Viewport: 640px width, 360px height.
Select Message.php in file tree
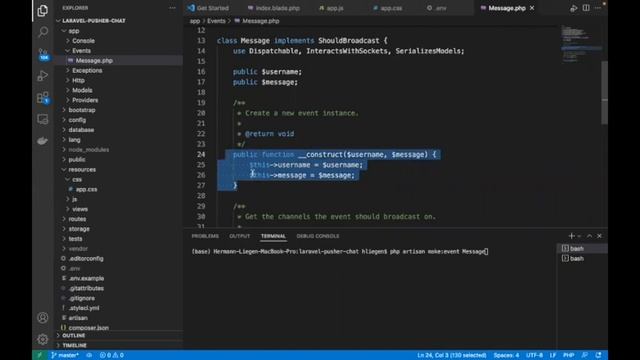pos(94,60)
